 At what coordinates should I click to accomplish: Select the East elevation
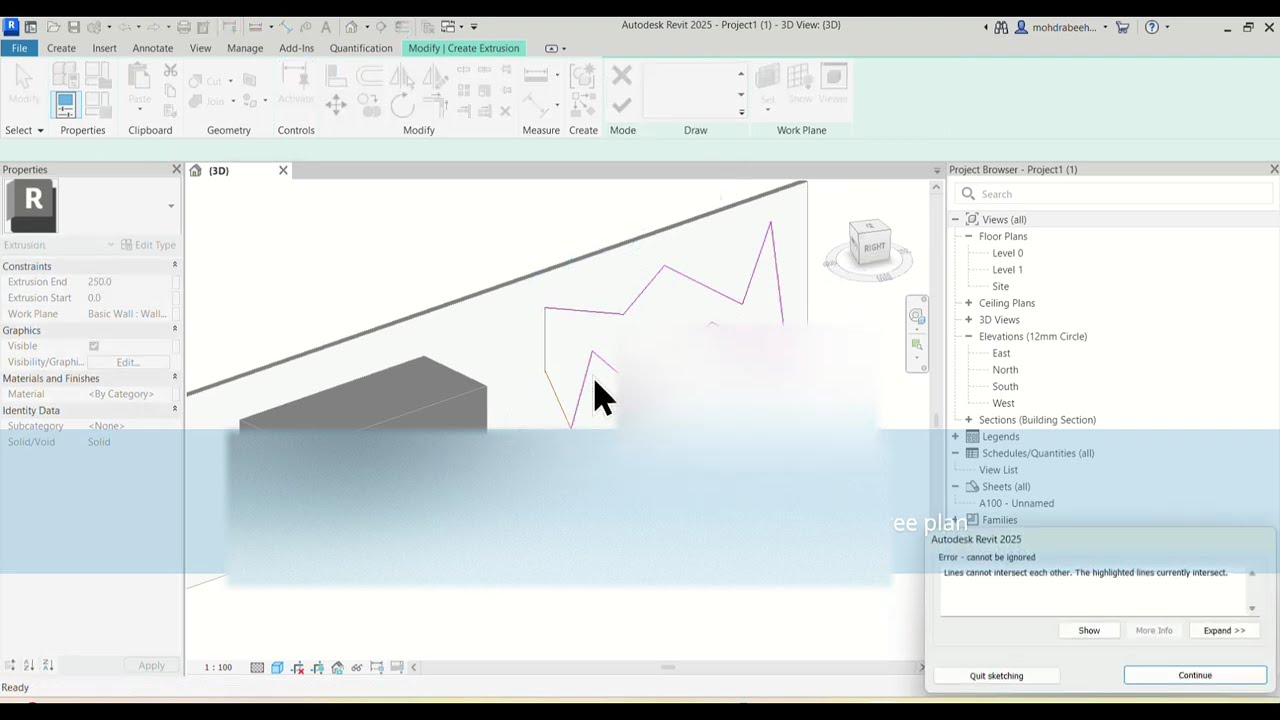[x=1001, y=353]
